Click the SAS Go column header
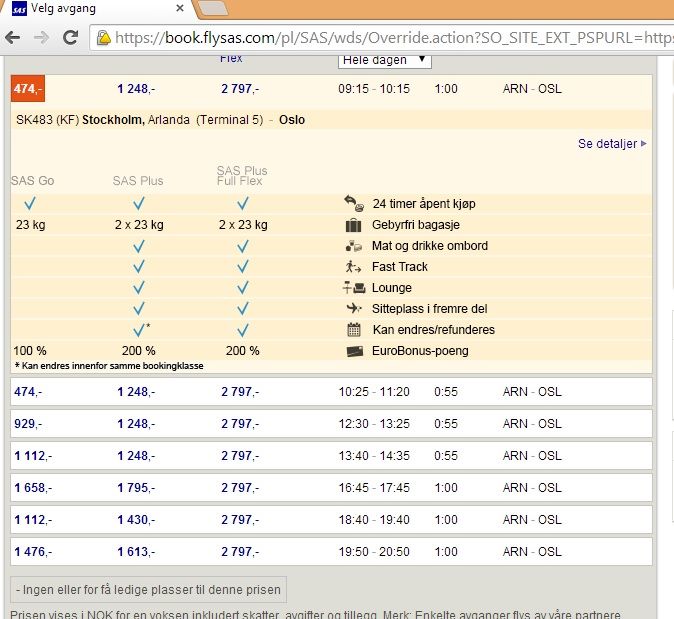The height and width of the screenshot is (619, 674). point(33,181)
